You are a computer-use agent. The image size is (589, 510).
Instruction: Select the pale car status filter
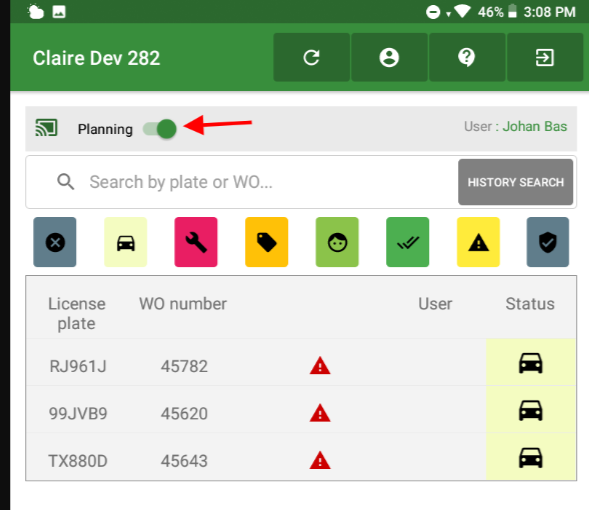pyautogui.click(x=125, y=242)
